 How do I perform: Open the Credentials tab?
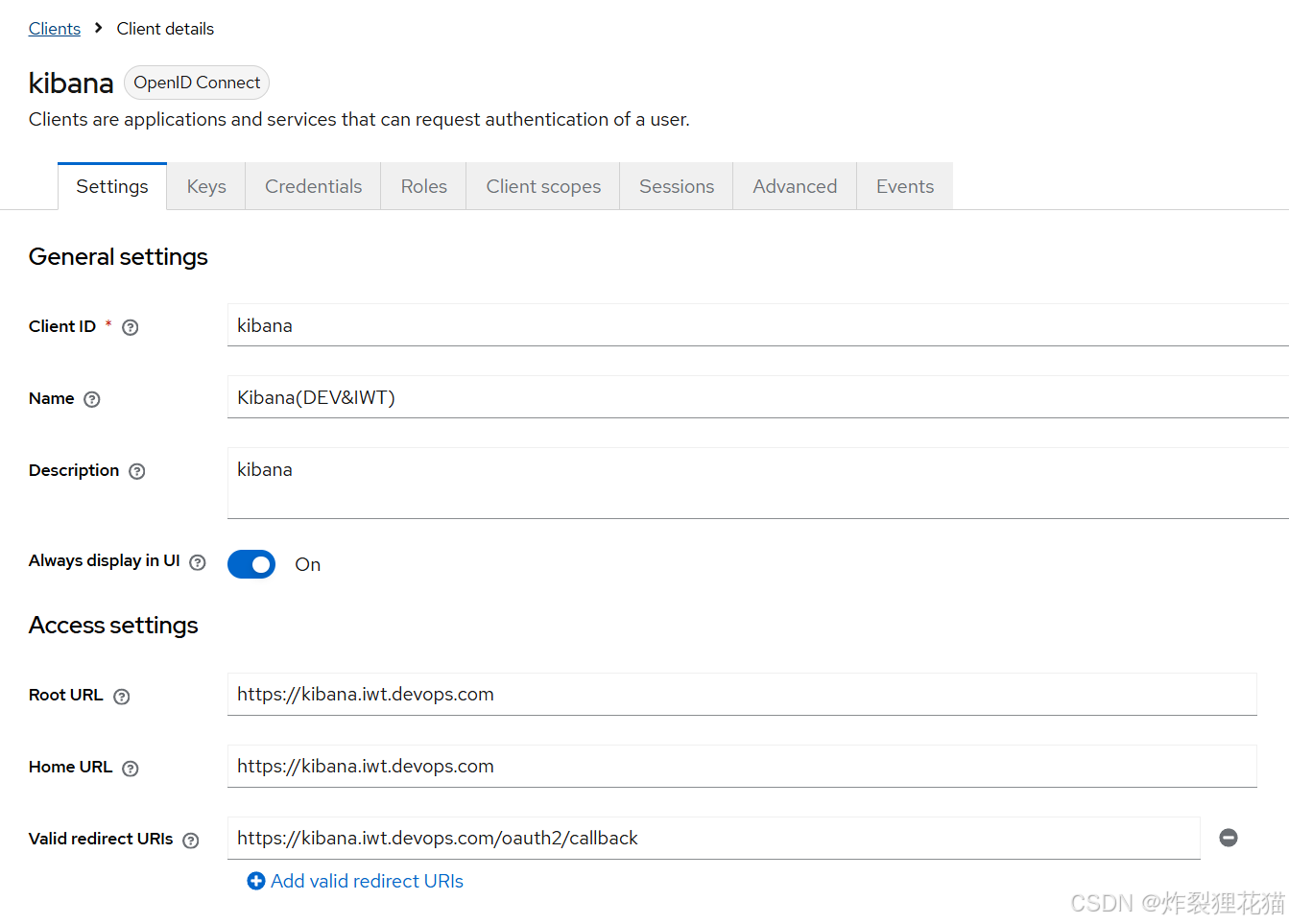click(314, 186)
